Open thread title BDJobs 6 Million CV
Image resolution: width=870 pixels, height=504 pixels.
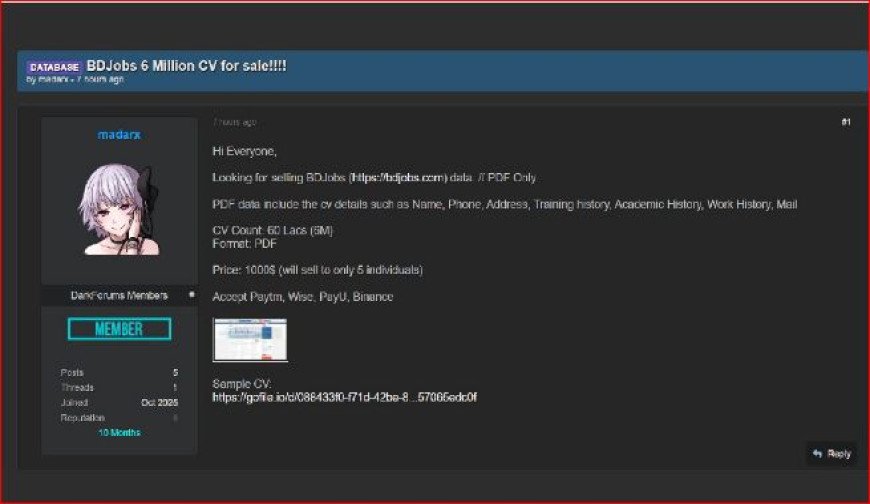pyautogui.click(x=186, y=65)
